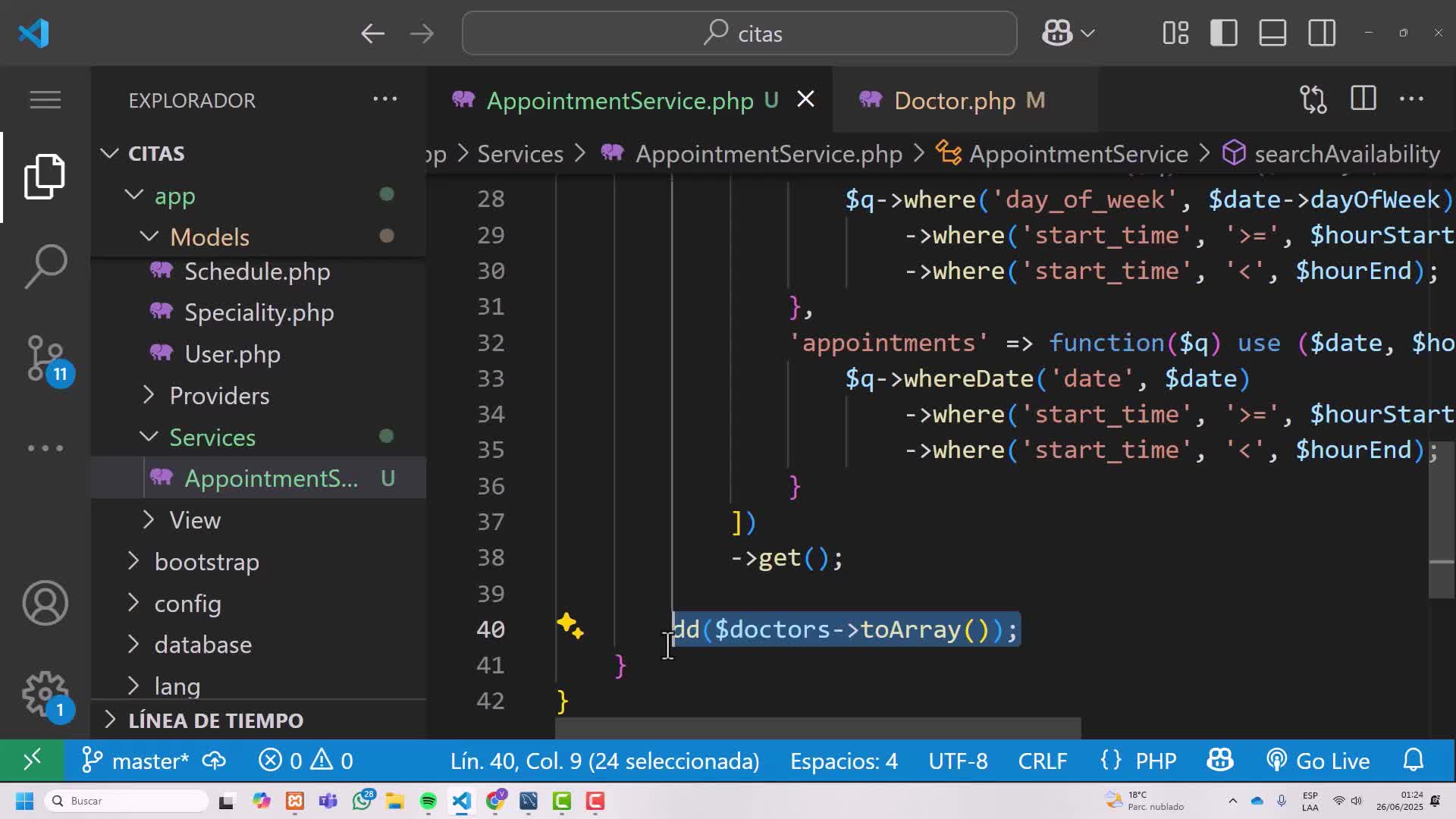The height and width of the screenshot is (819, 1456).
Task: Go back using the left arrow
Action: click(x=372, y=33)
